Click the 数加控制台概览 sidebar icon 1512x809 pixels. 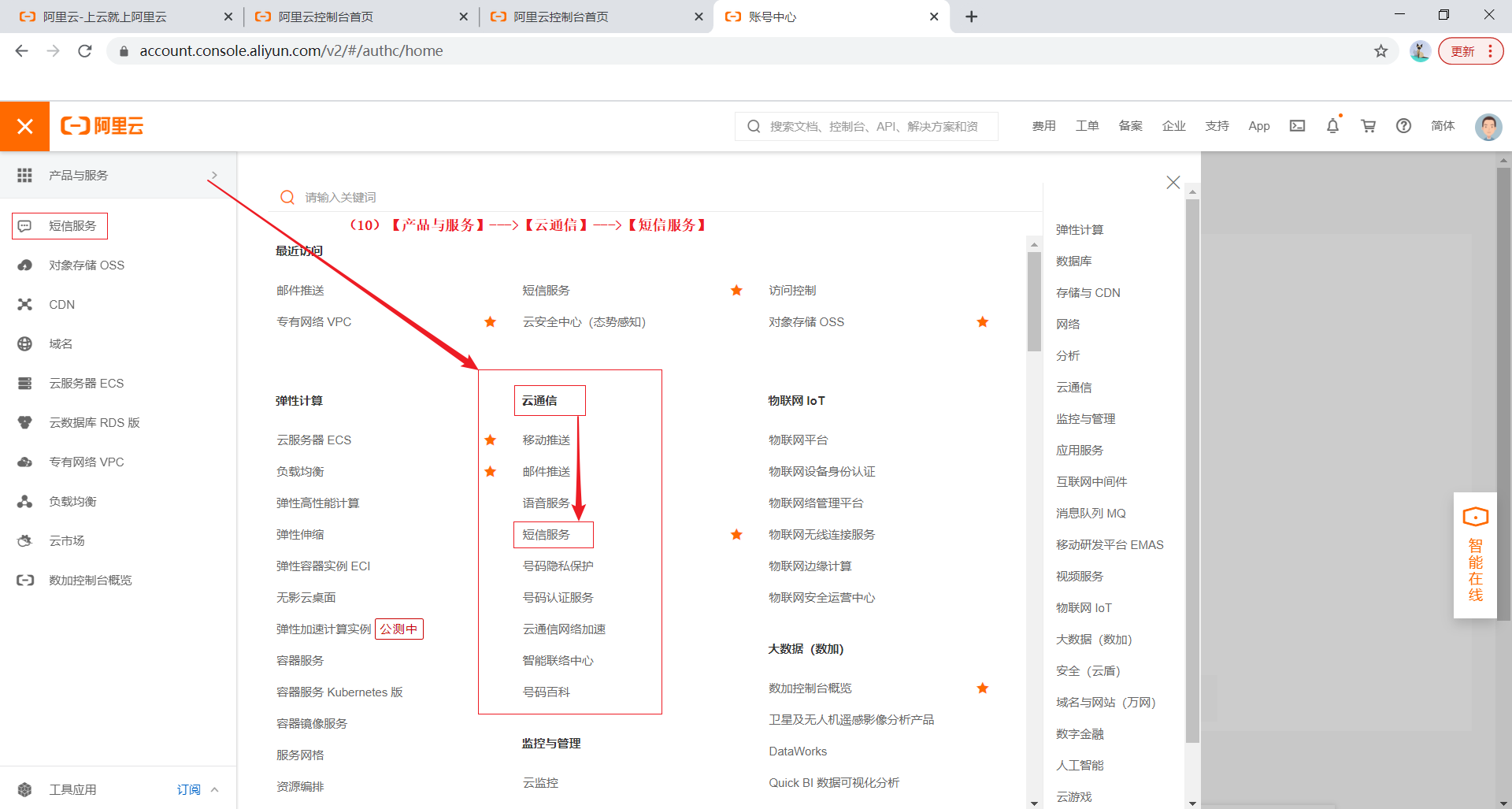(24, 581)
